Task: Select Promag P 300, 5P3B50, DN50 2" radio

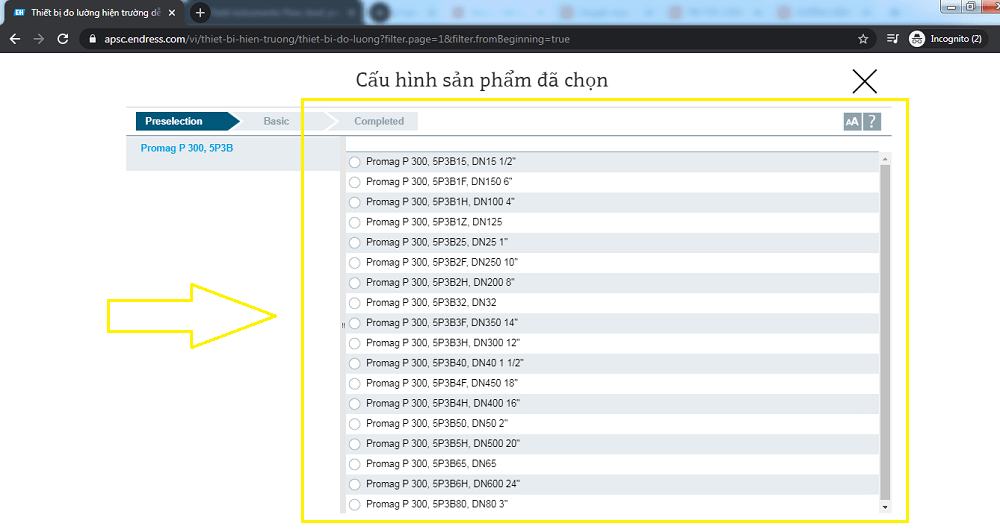Action: point(355,424)
